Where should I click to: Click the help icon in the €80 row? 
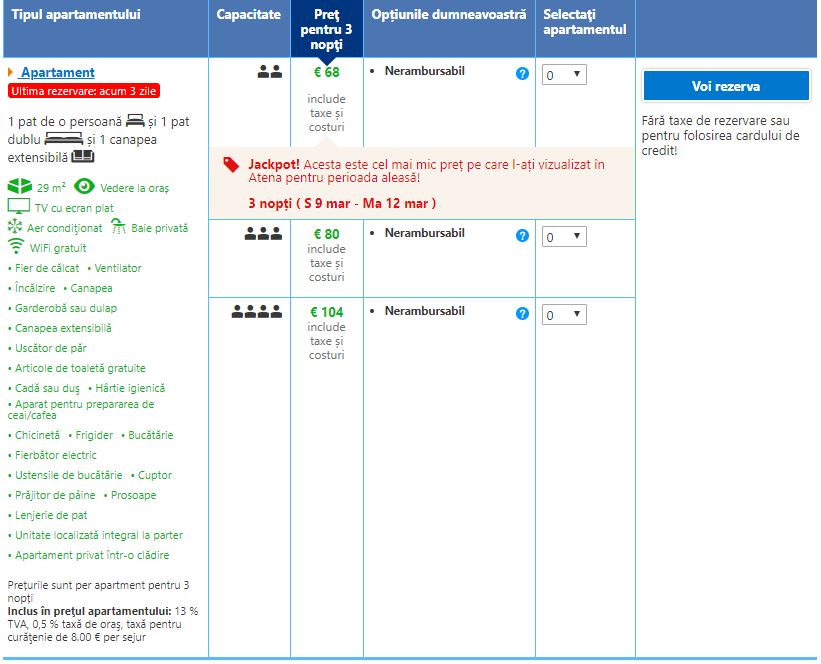(x=522, y=236)
